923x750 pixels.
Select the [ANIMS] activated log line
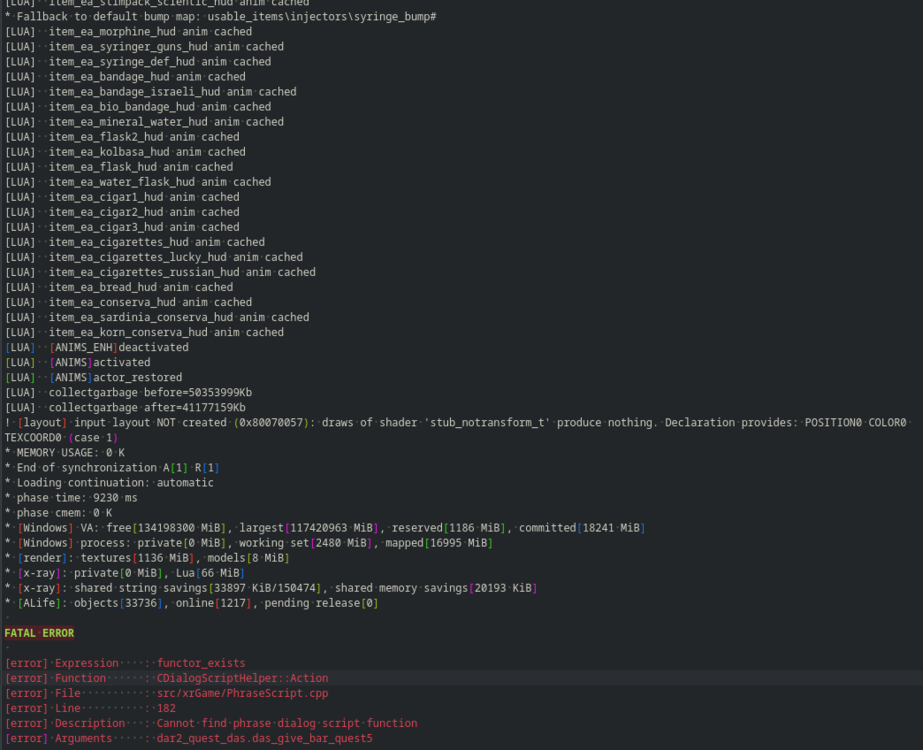pos(78,362)
